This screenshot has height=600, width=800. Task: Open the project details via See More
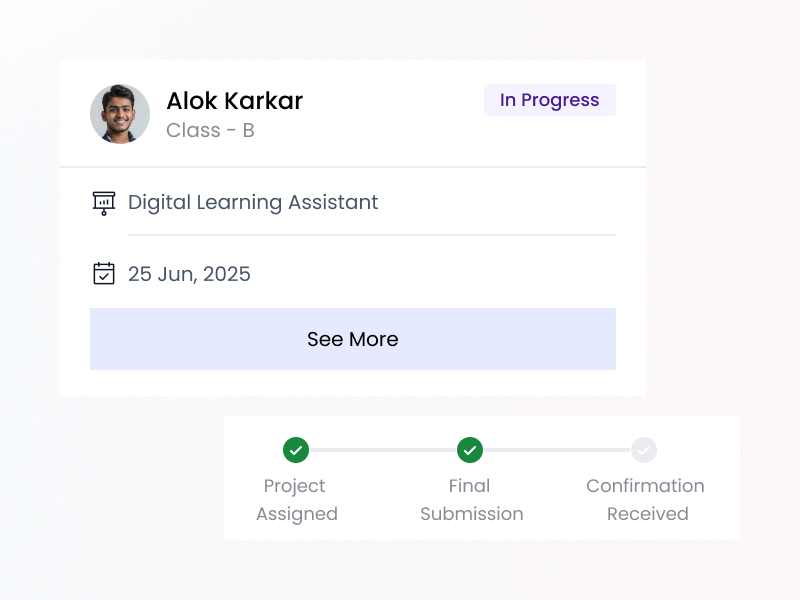click(352, 339)
